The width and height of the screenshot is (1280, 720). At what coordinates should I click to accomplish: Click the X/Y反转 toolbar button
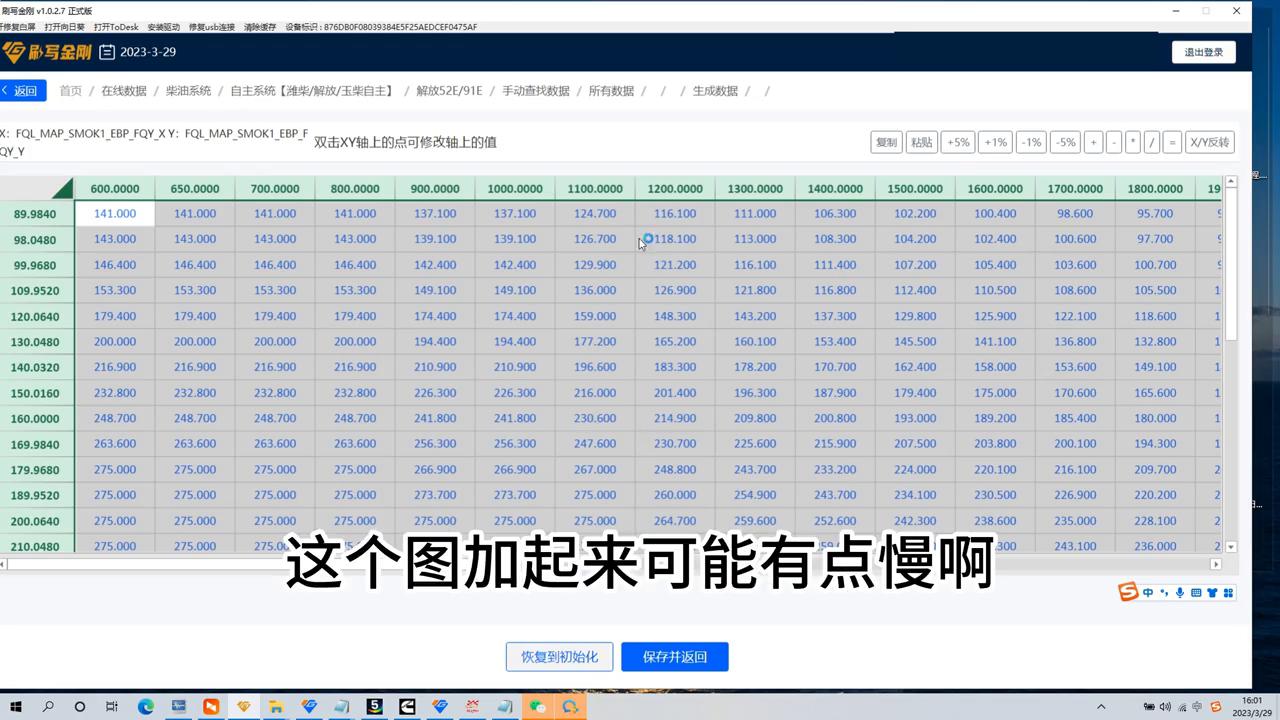click(x=1211, y=142)
